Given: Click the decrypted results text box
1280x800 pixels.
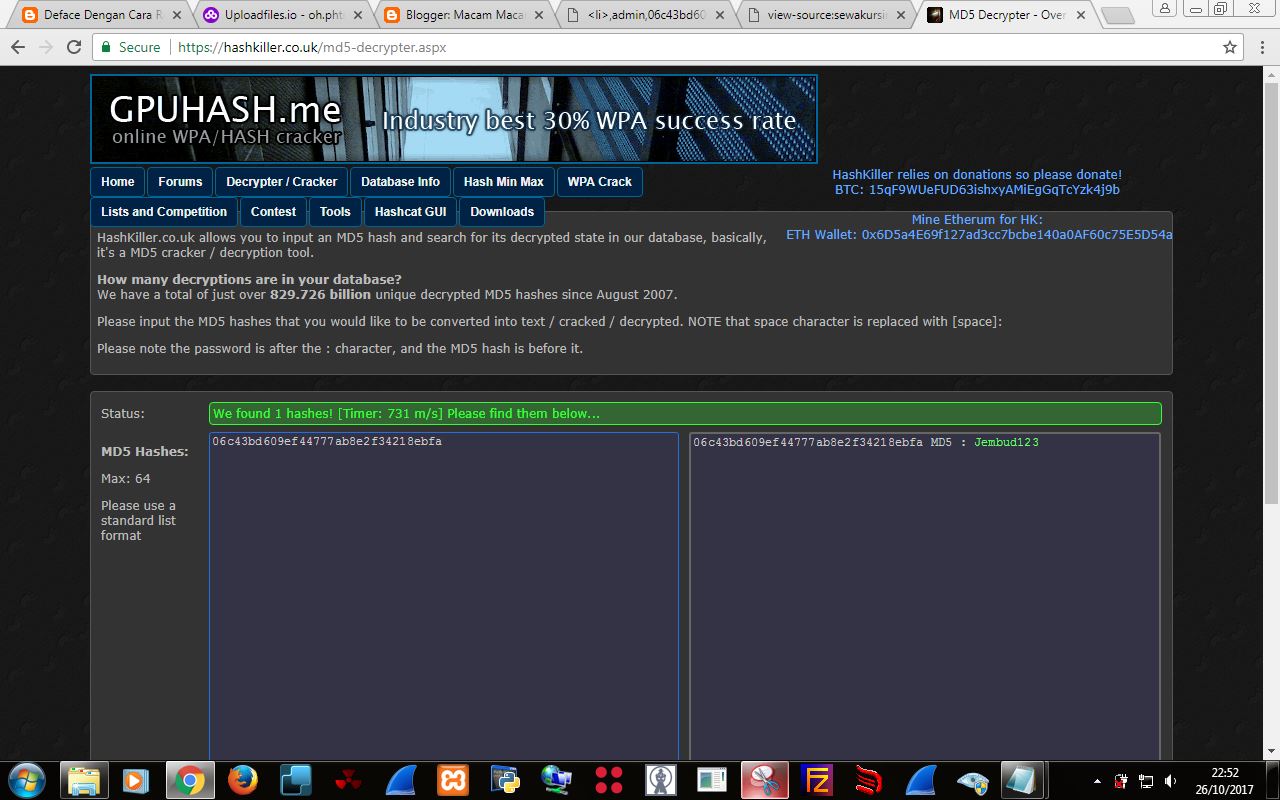Looking at the screenshot, I should coord(925,596).
